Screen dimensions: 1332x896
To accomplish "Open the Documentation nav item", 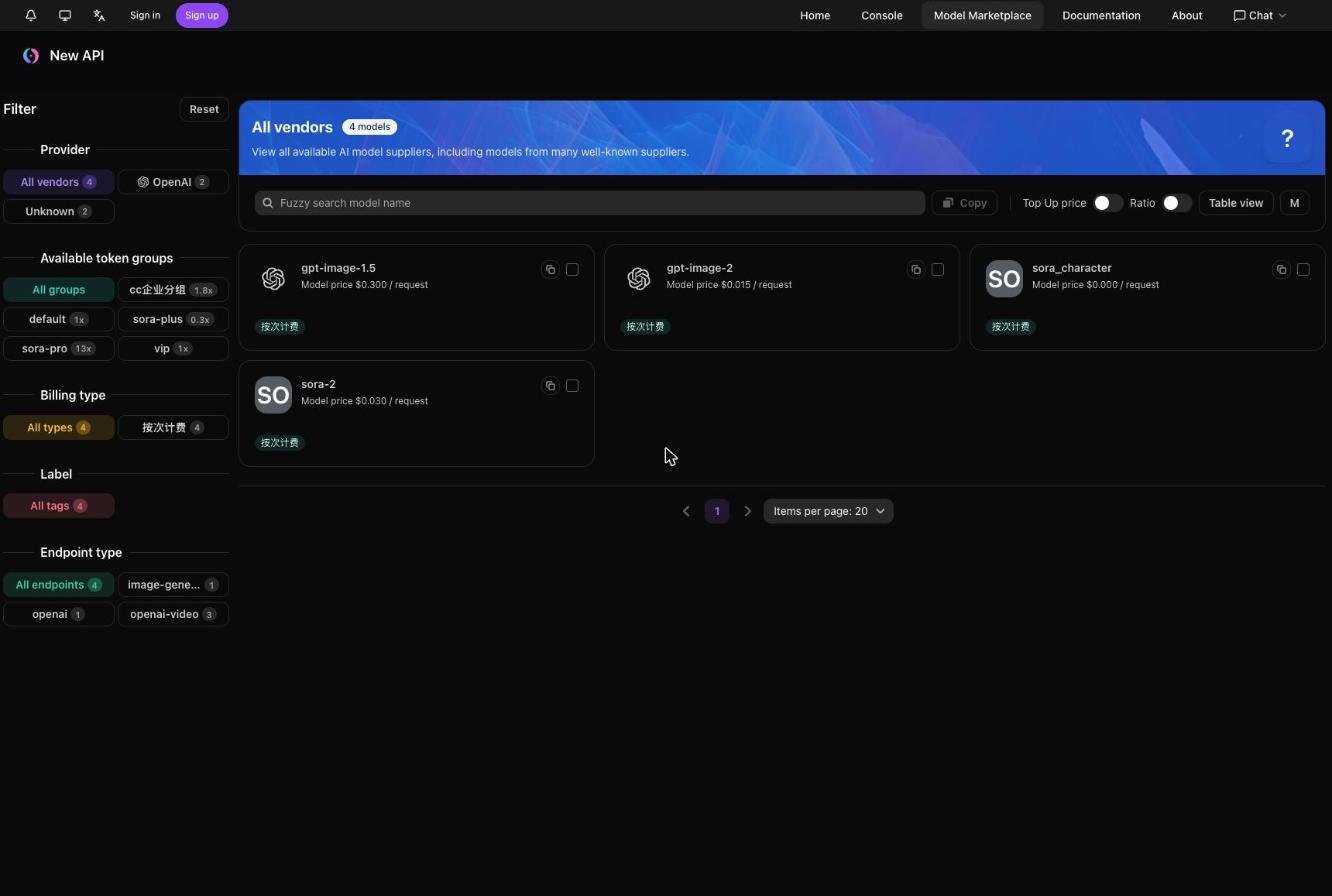I will point(1101,15).
